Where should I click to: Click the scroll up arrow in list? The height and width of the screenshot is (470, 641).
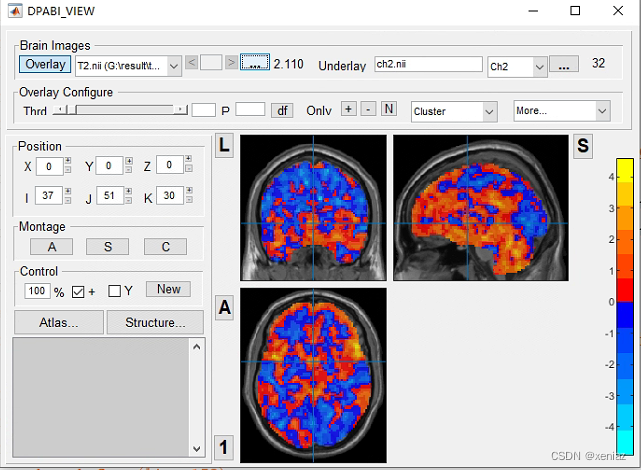click(x=197, y=347)
